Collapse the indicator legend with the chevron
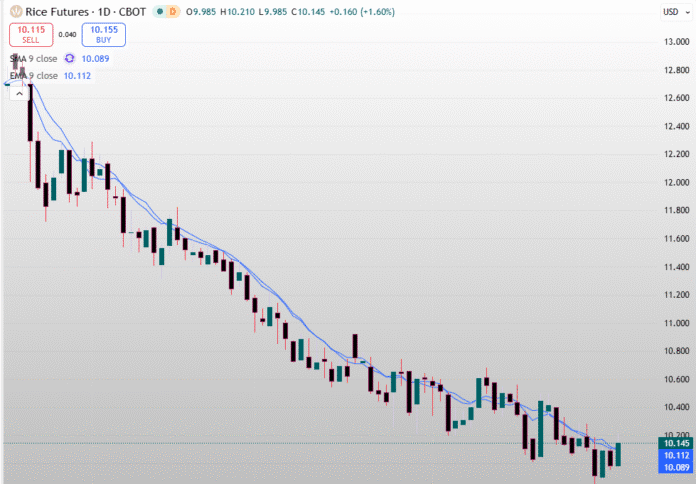Image resolution: width=696 pixels, height=484 pixels. point(18,93)
